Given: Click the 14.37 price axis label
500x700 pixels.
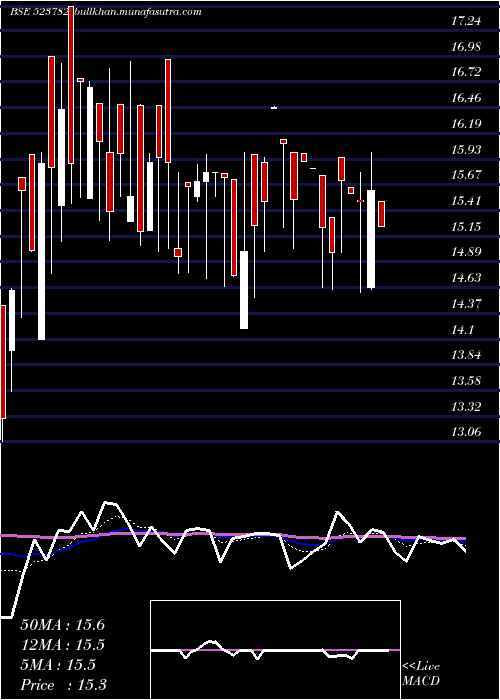Looking at the screenshot, I should [x=466, y=304].
